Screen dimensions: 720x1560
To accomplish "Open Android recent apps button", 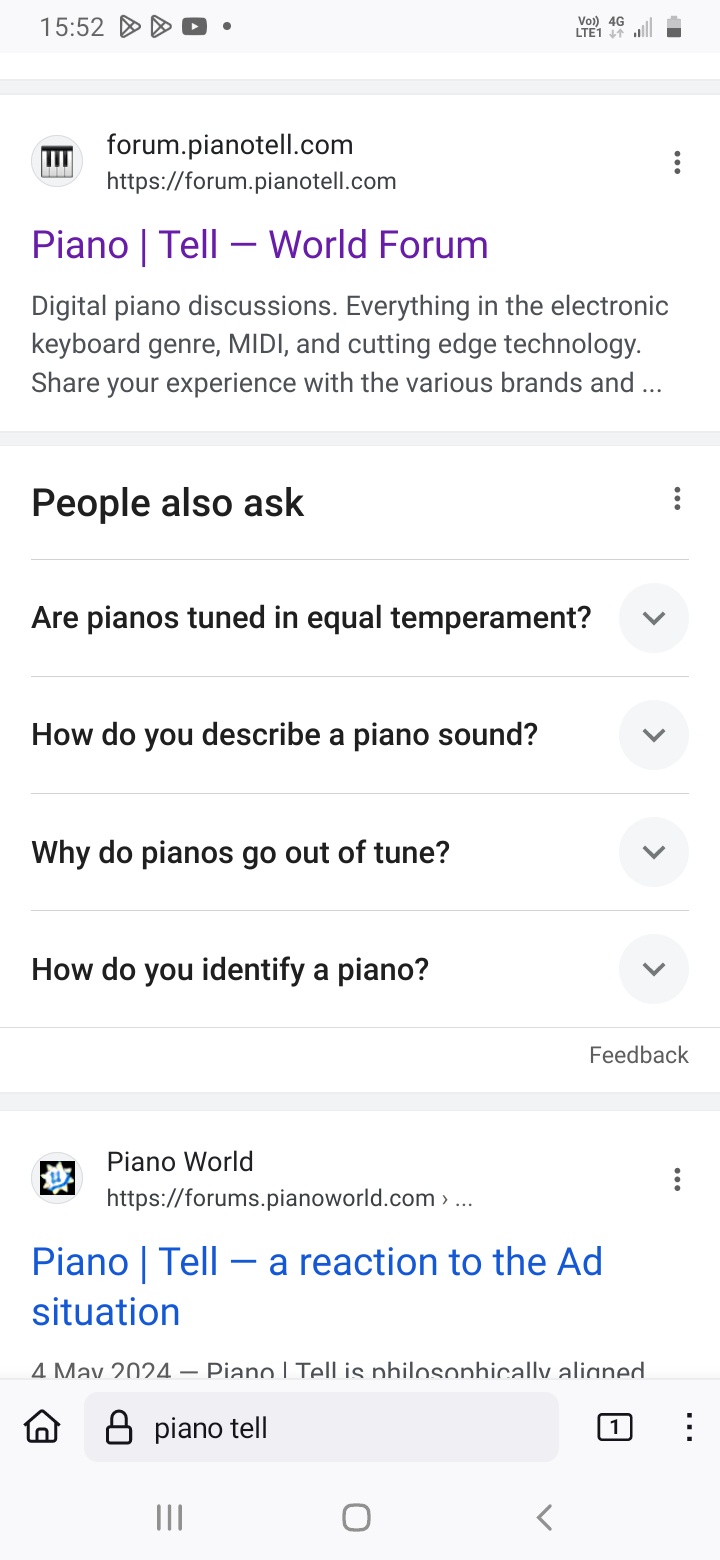I will [x=170, y=1518].
